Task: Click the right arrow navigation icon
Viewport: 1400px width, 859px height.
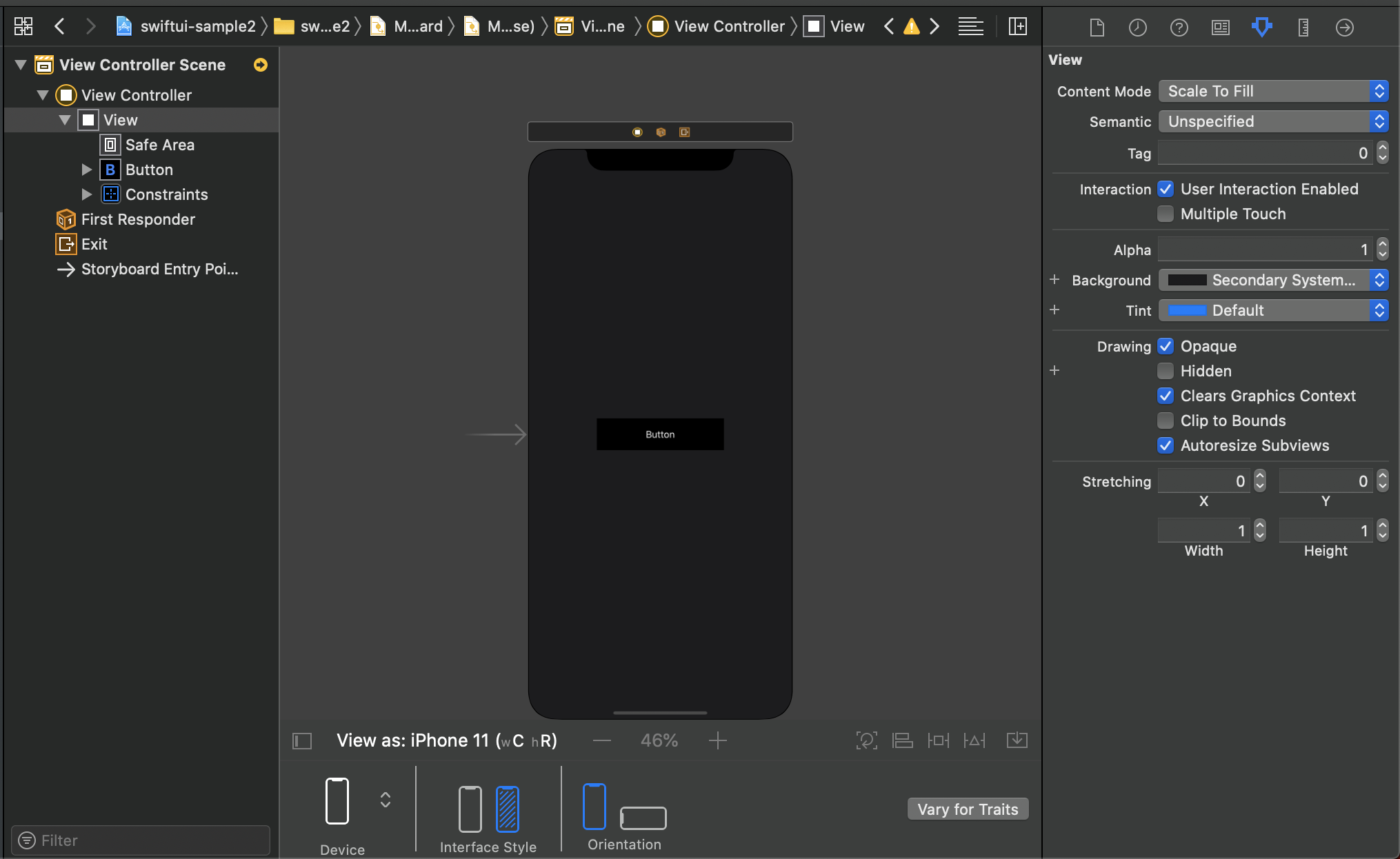Action: pos(90,26)
